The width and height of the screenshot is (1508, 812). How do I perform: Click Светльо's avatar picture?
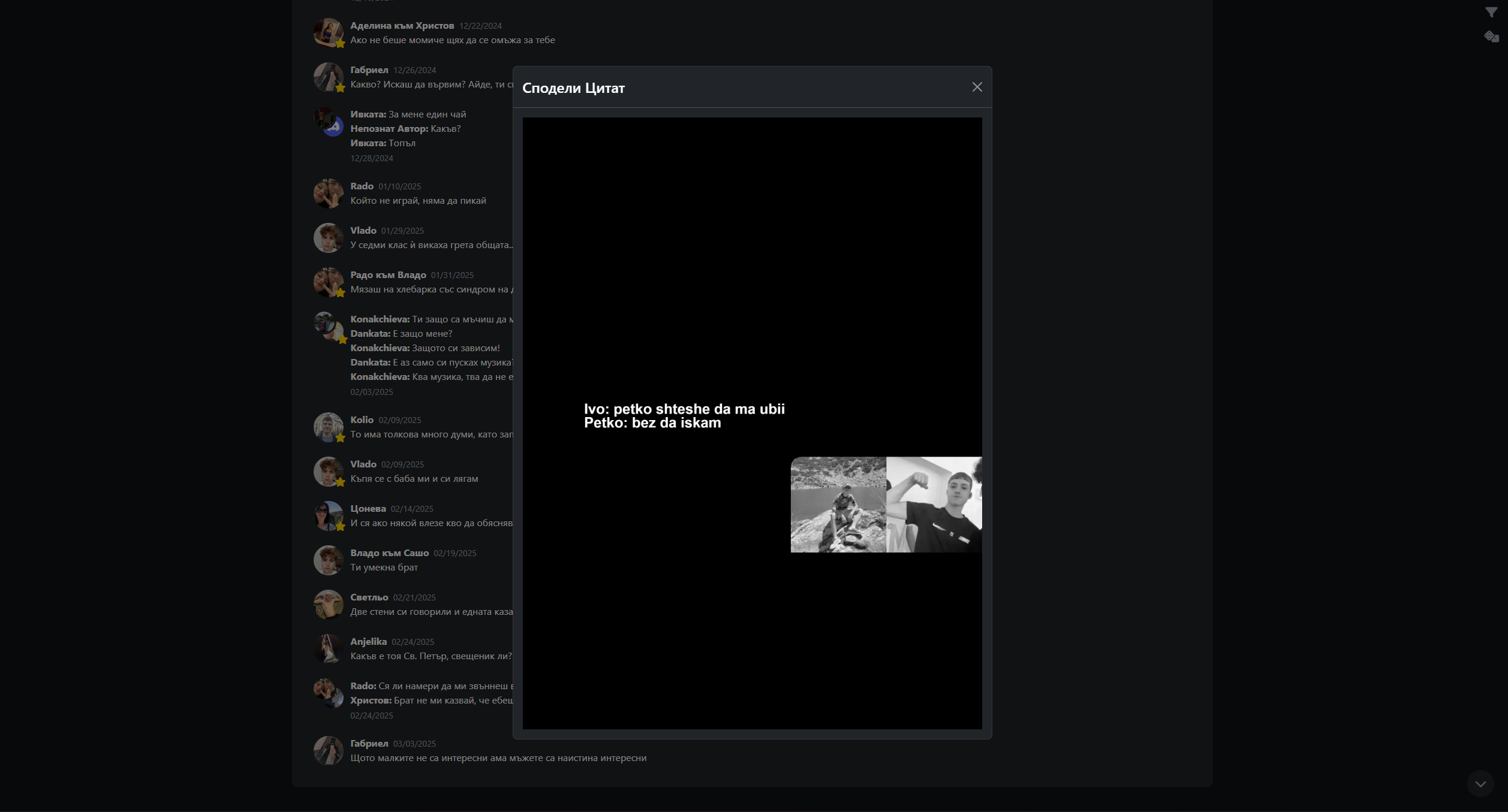(328, 604)
